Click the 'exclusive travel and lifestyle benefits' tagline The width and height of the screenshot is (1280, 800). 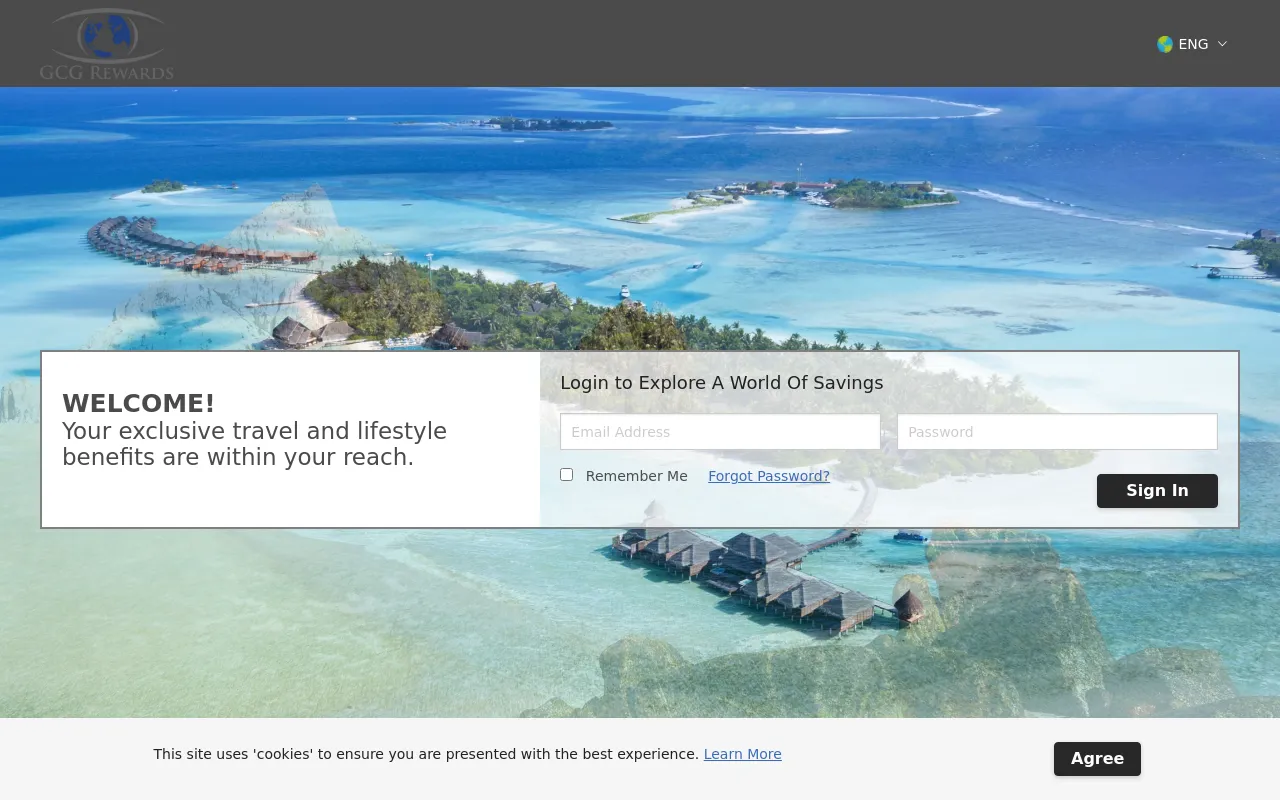tap(254, 444)
